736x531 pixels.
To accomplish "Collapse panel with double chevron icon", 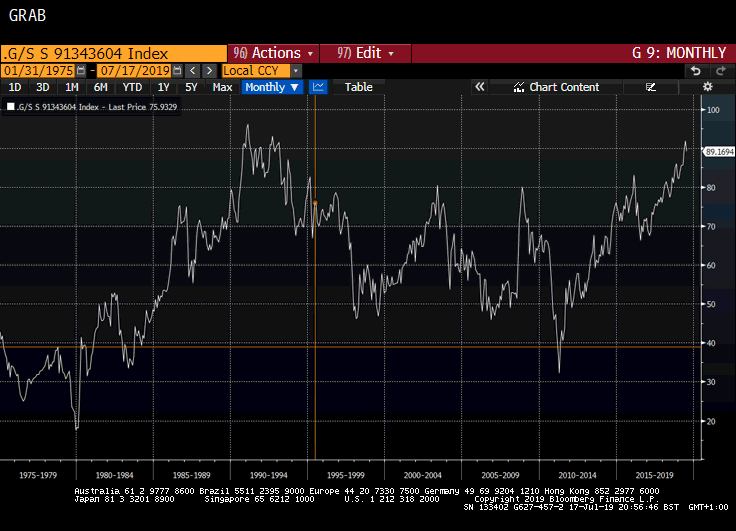I will pyautogui.click(x=480, y=87).
